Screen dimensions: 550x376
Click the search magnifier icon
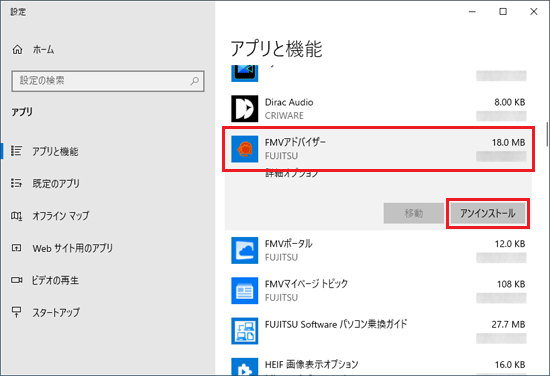[195, 81]
